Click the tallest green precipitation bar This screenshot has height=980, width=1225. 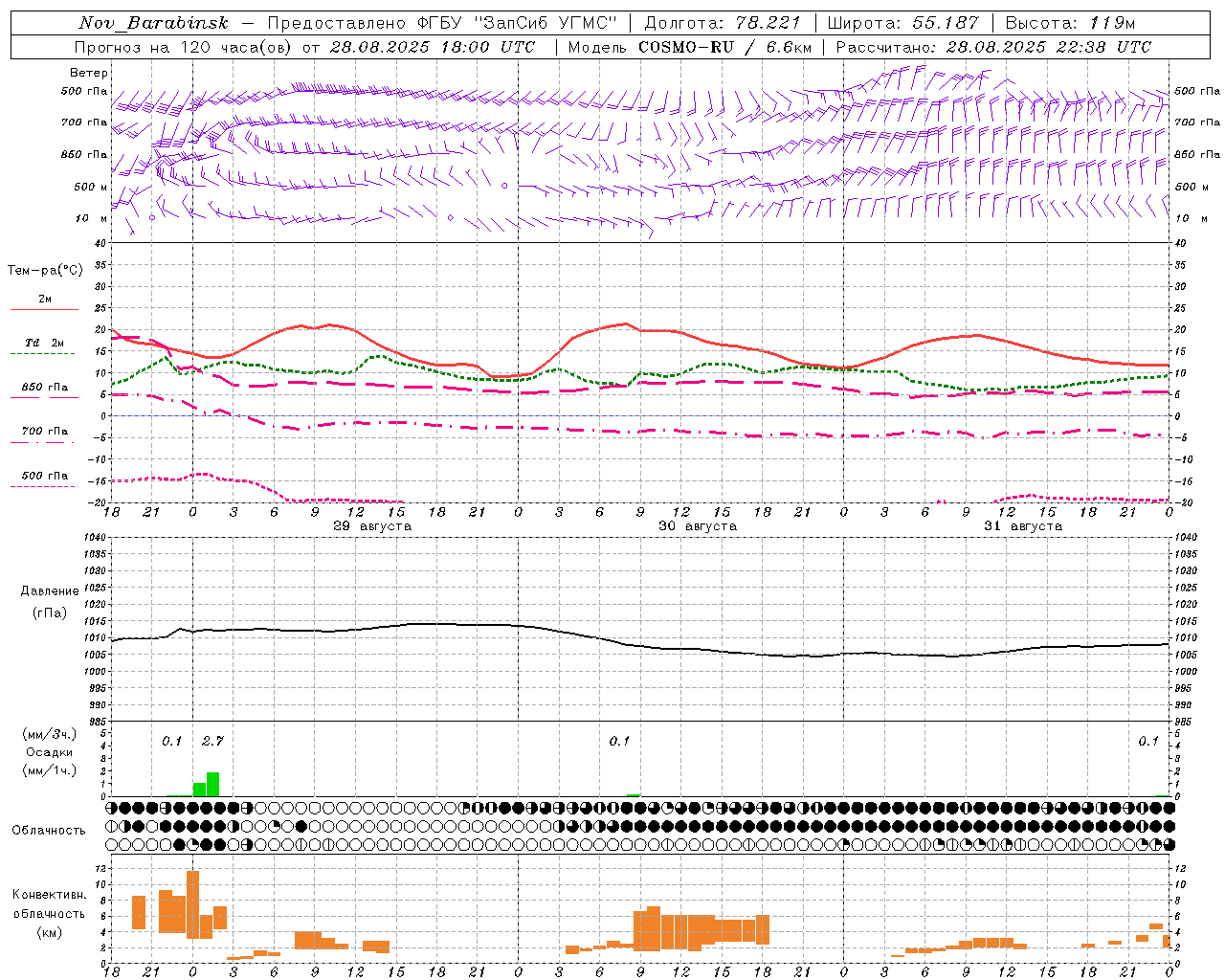(212, 785)
